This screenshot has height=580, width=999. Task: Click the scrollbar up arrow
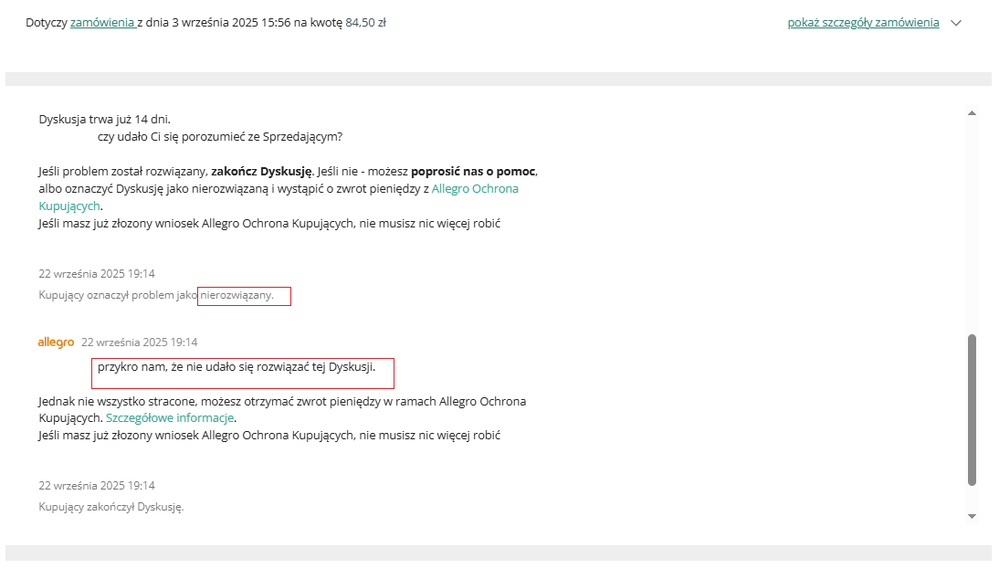pos(972,113)
